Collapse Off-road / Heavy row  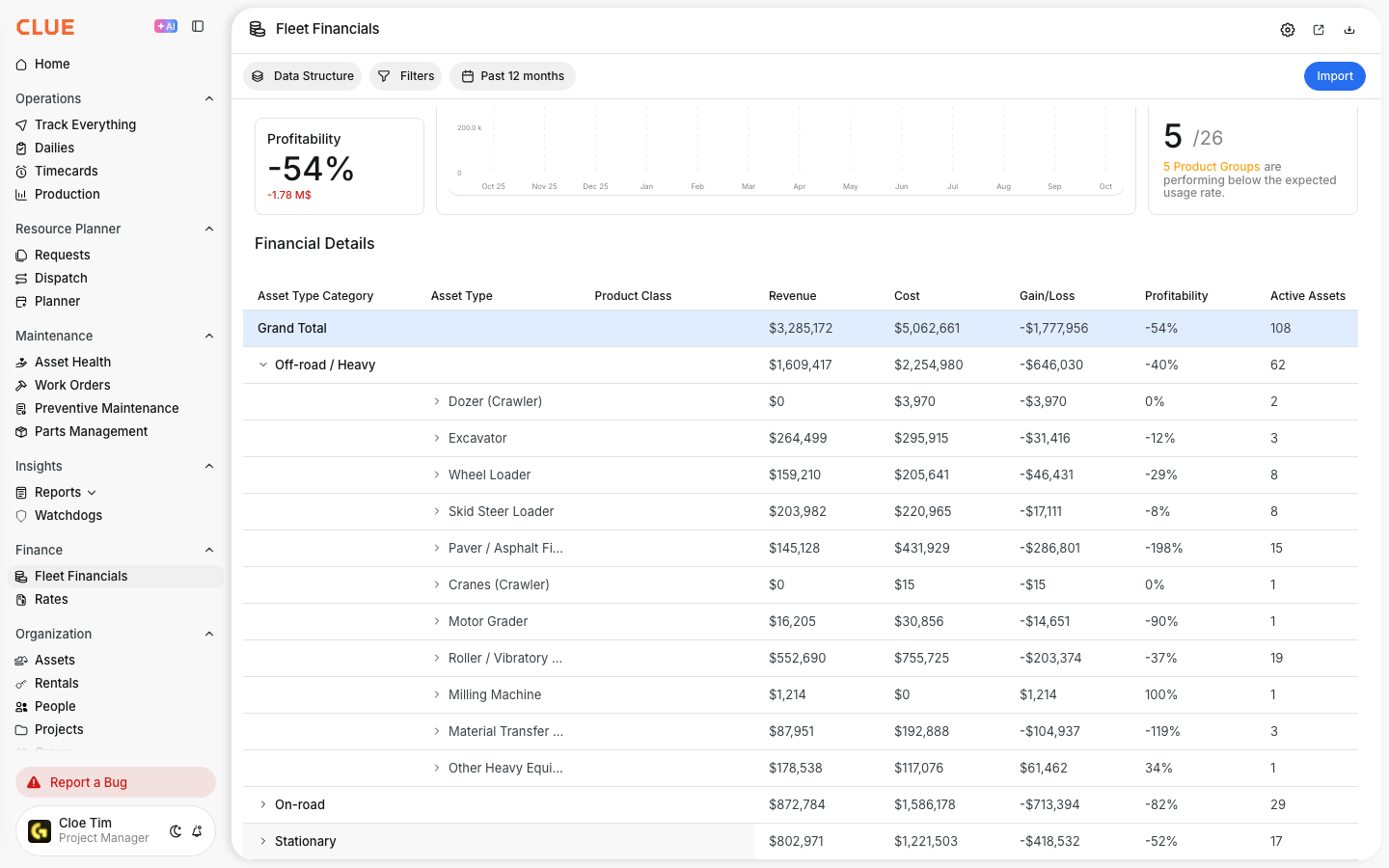(262, 365)
